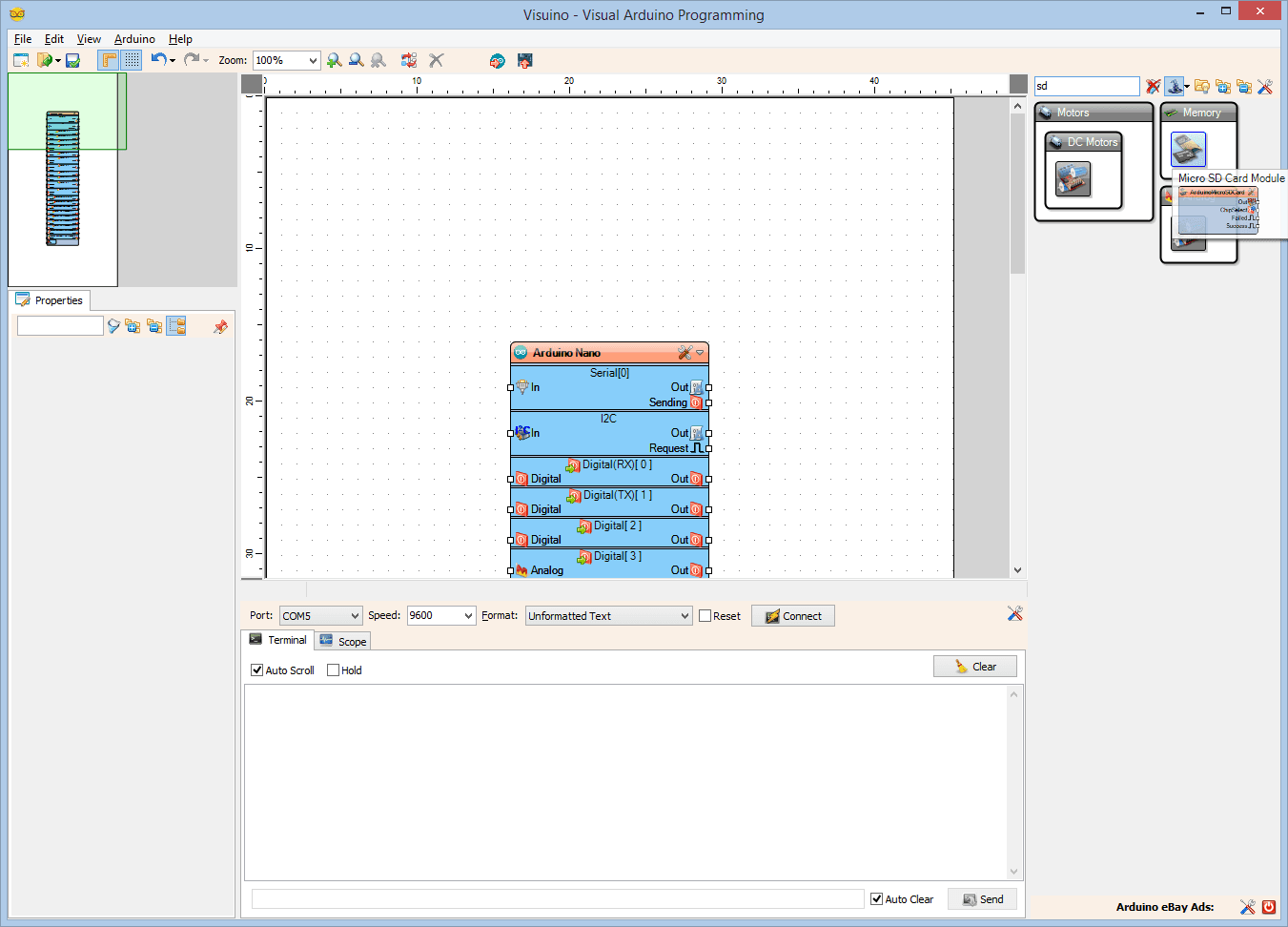The image size is (1288, 927).
Task: Clear the terminal output
Action: coord(974,666)
